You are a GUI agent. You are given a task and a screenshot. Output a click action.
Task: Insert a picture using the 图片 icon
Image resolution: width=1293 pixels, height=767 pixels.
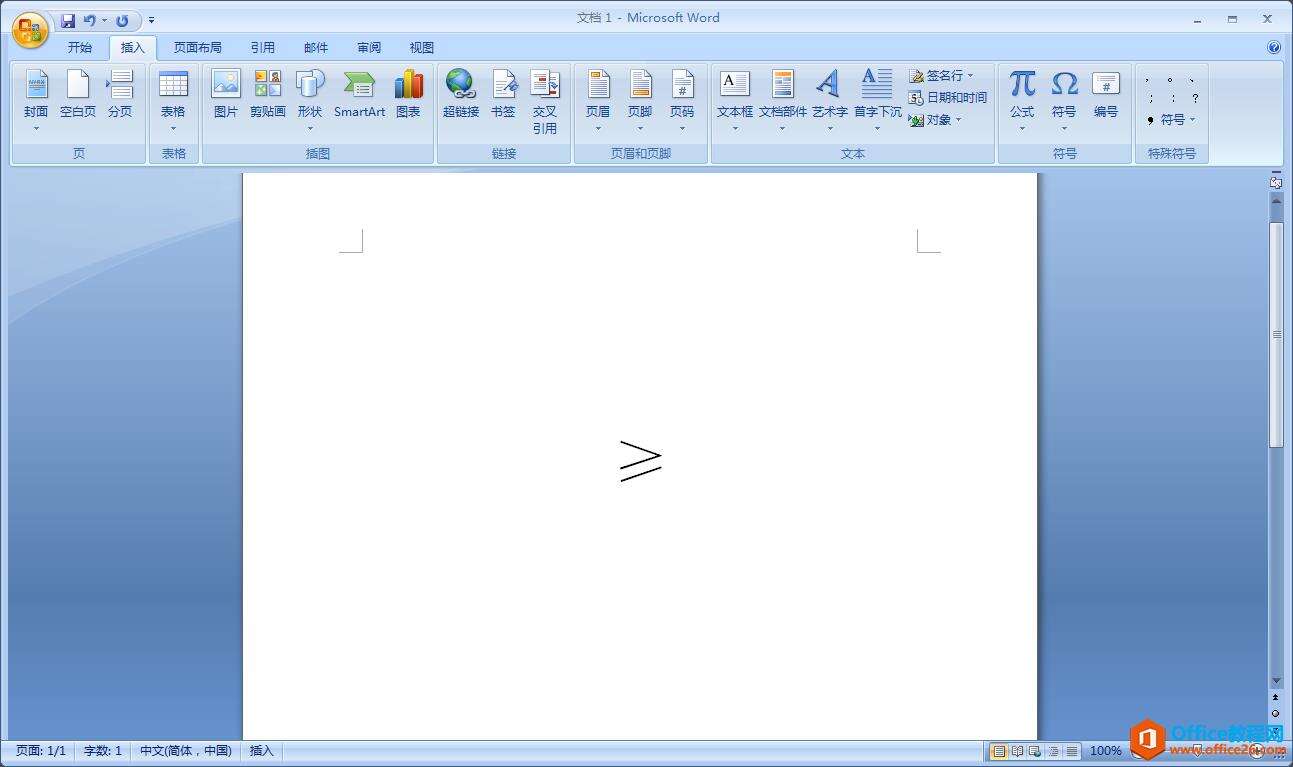coord(226,95)
